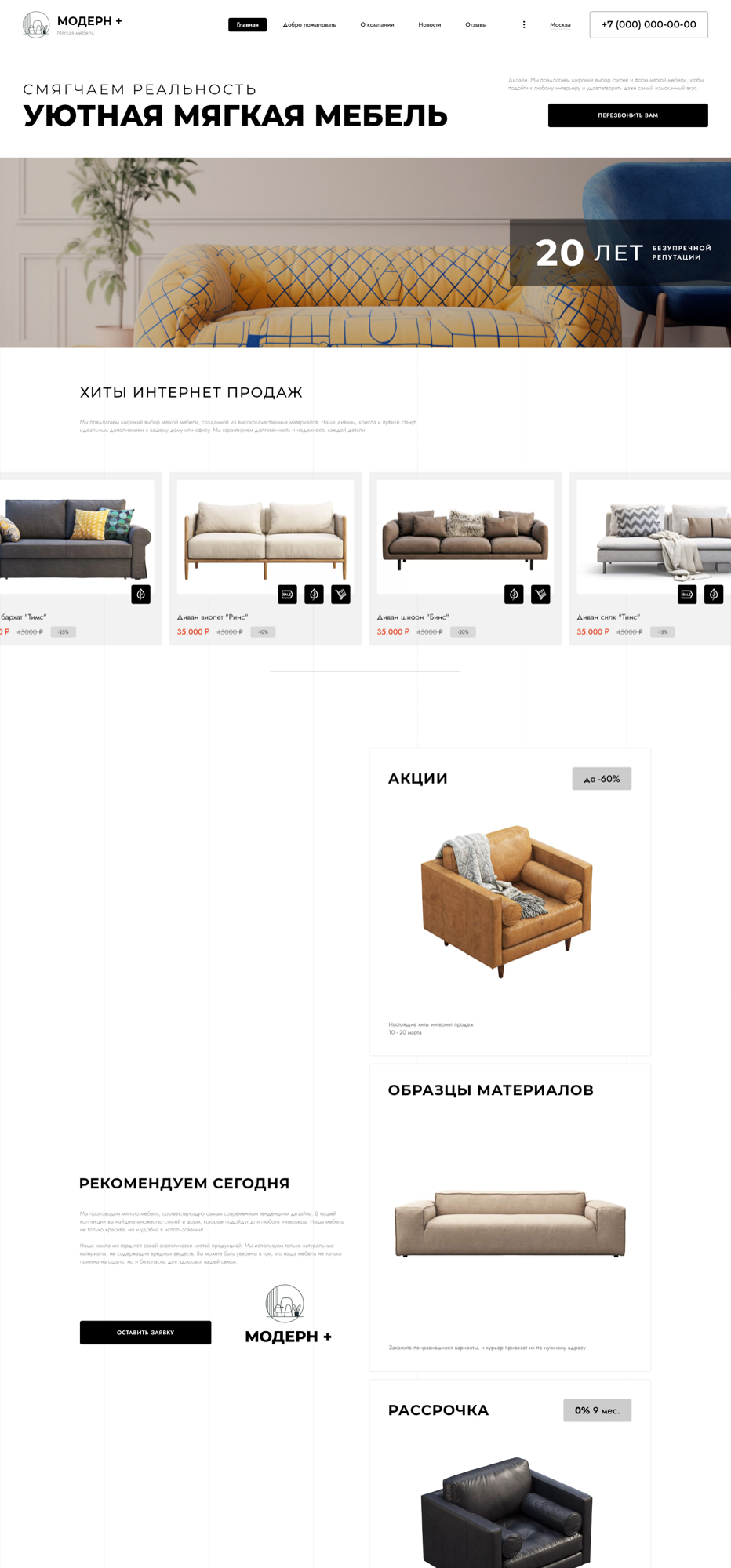Select the Москва city selector
Viewport: 731px width, 1568px height.
coord(560,25)
